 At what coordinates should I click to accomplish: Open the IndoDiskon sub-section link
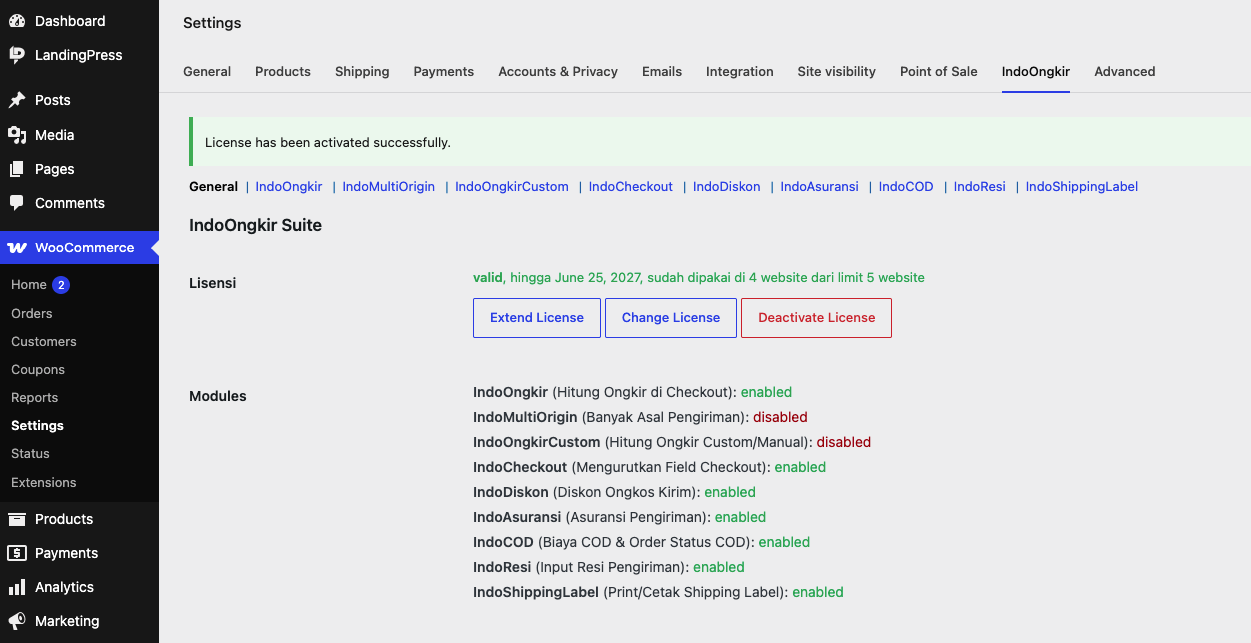point(727,187)
